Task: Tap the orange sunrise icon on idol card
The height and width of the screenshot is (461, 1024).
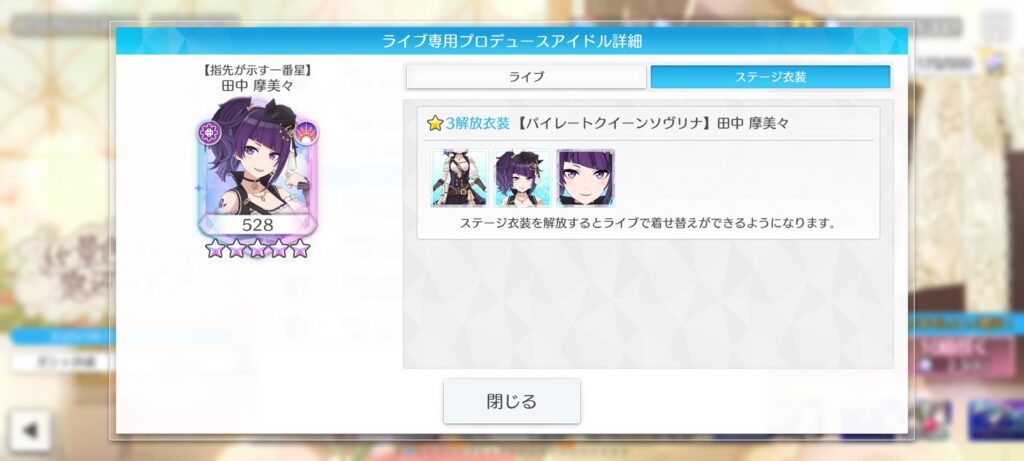Action: [x=304, y=133]
